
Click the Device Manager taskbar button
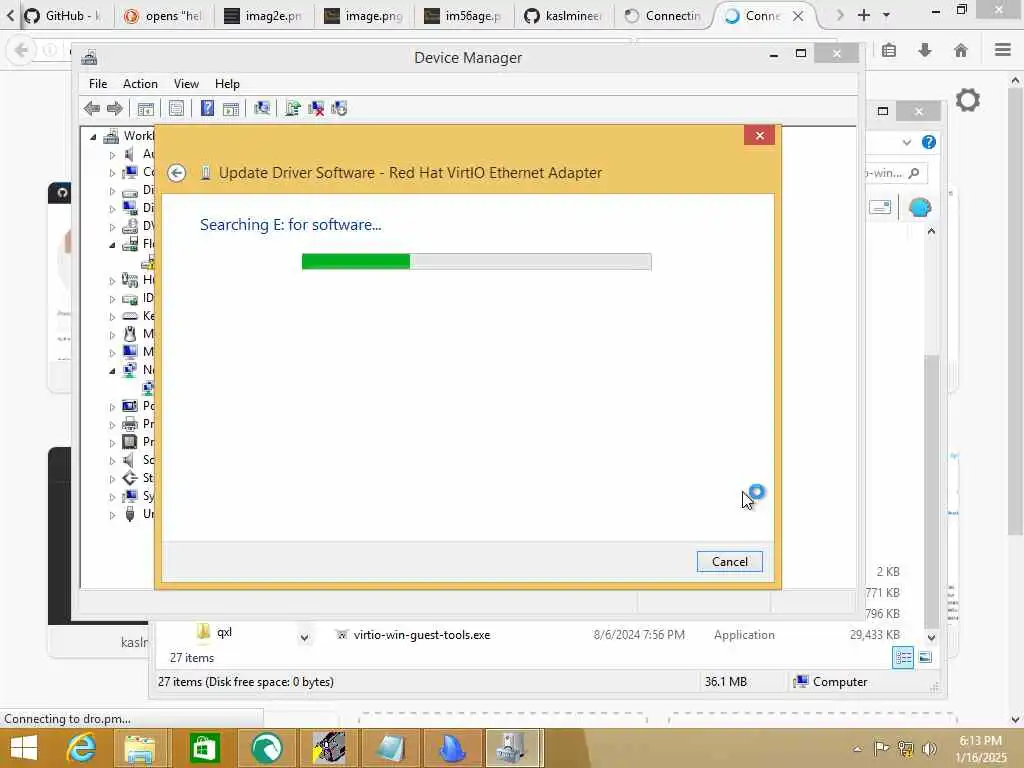[x=513, y=748]
